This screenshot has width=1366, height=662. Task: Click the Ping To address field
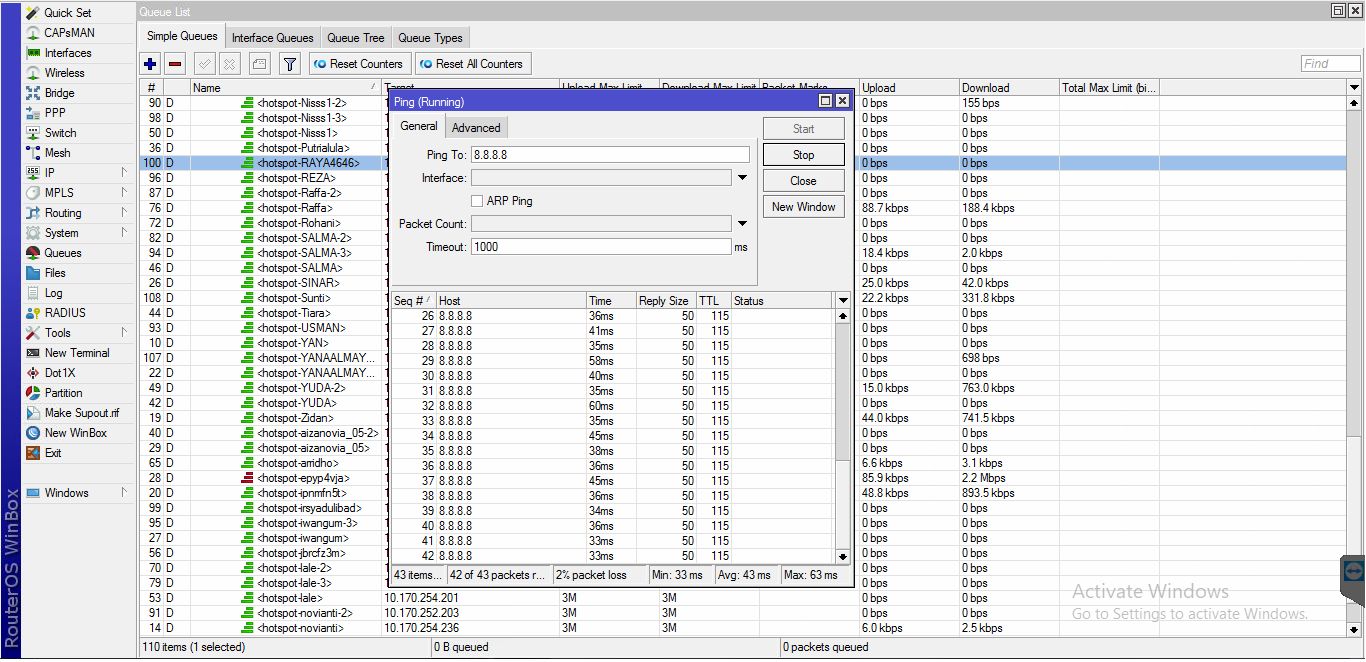pyautogui.click(x=610, y=155)
